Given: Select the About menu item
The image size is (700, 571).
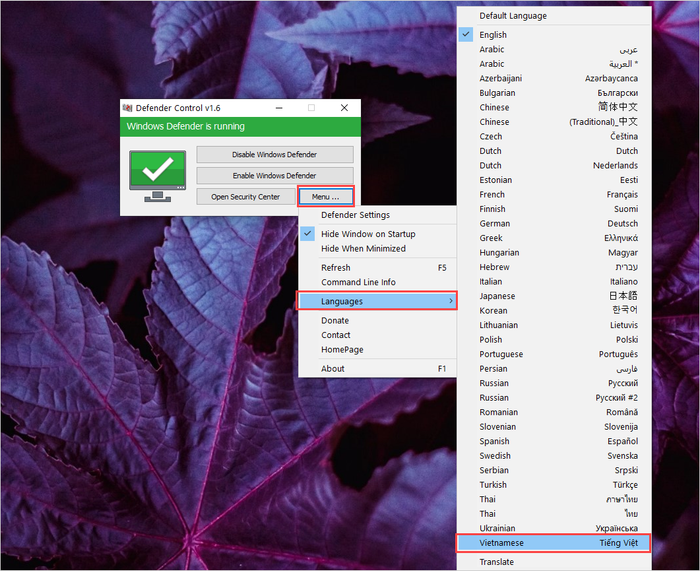Looking at the screenshot, I should click(333, 369).
